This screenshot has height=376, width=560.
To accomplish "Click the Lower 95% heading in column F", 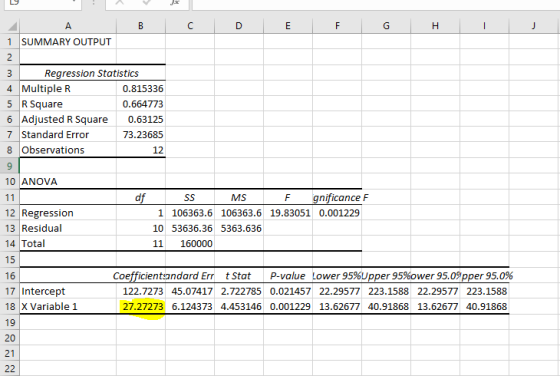I will (337, 276).
